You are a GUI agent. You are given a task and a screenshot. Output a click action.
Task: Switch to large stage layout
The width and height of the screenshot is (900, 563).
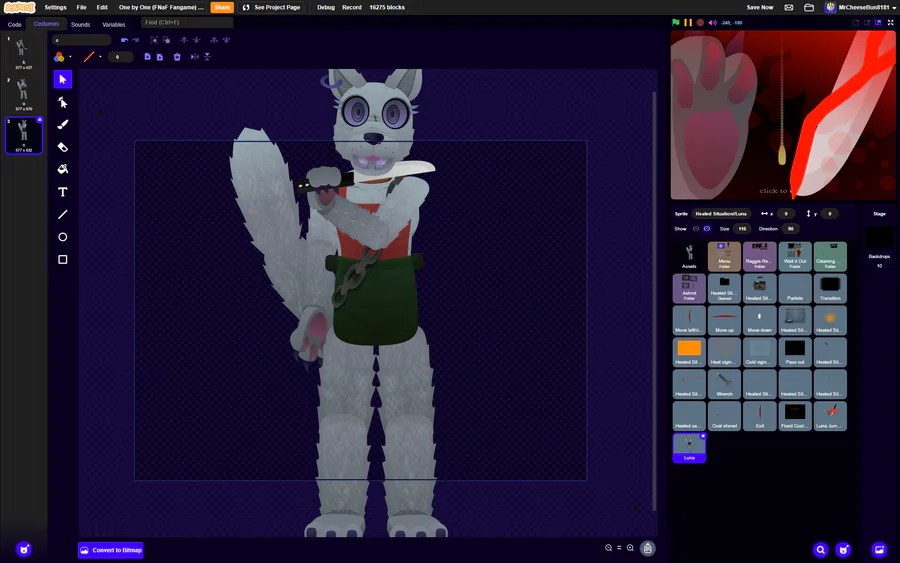(x=878, y=22)
